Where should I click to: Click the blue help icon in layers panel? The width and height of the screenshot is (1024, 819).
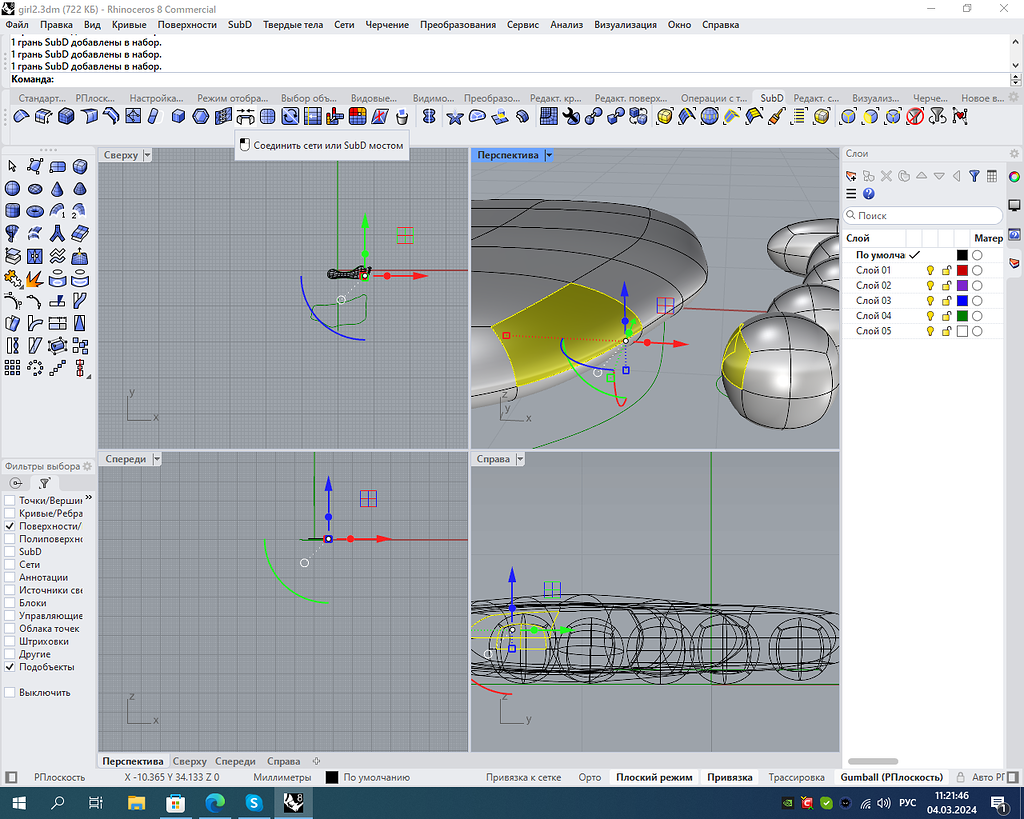click(x=868, y=194)
